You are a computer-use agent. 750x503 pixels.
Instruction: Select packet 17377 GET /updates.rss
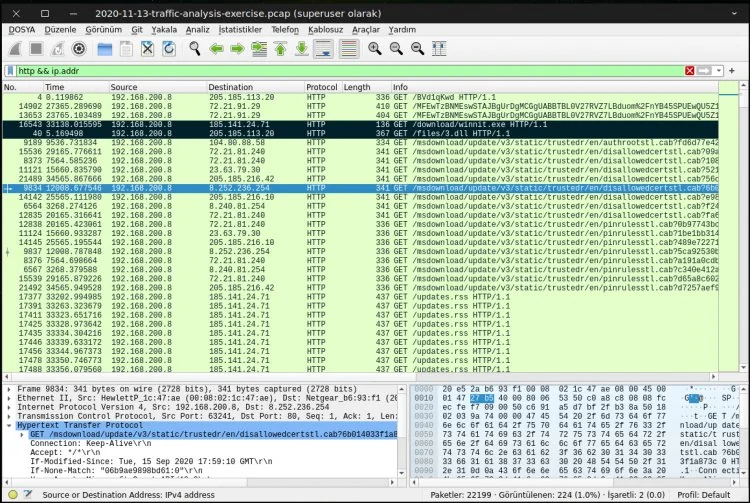coord(360,297)
